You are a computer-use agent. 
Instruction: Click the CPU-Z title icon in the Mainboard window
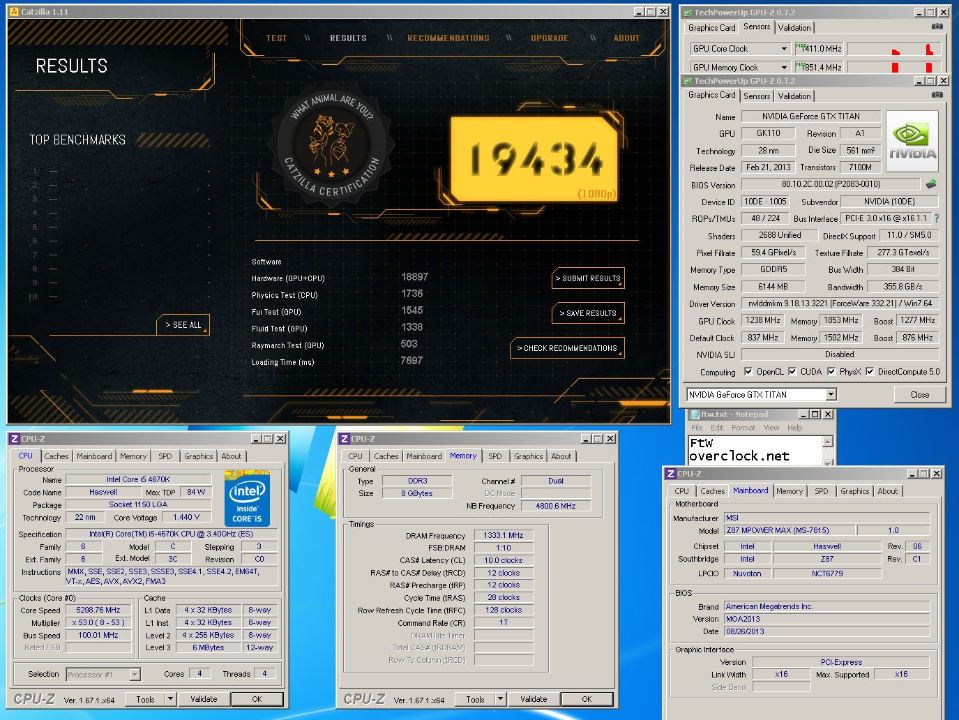pyautogui.click(x=671, y=473)
